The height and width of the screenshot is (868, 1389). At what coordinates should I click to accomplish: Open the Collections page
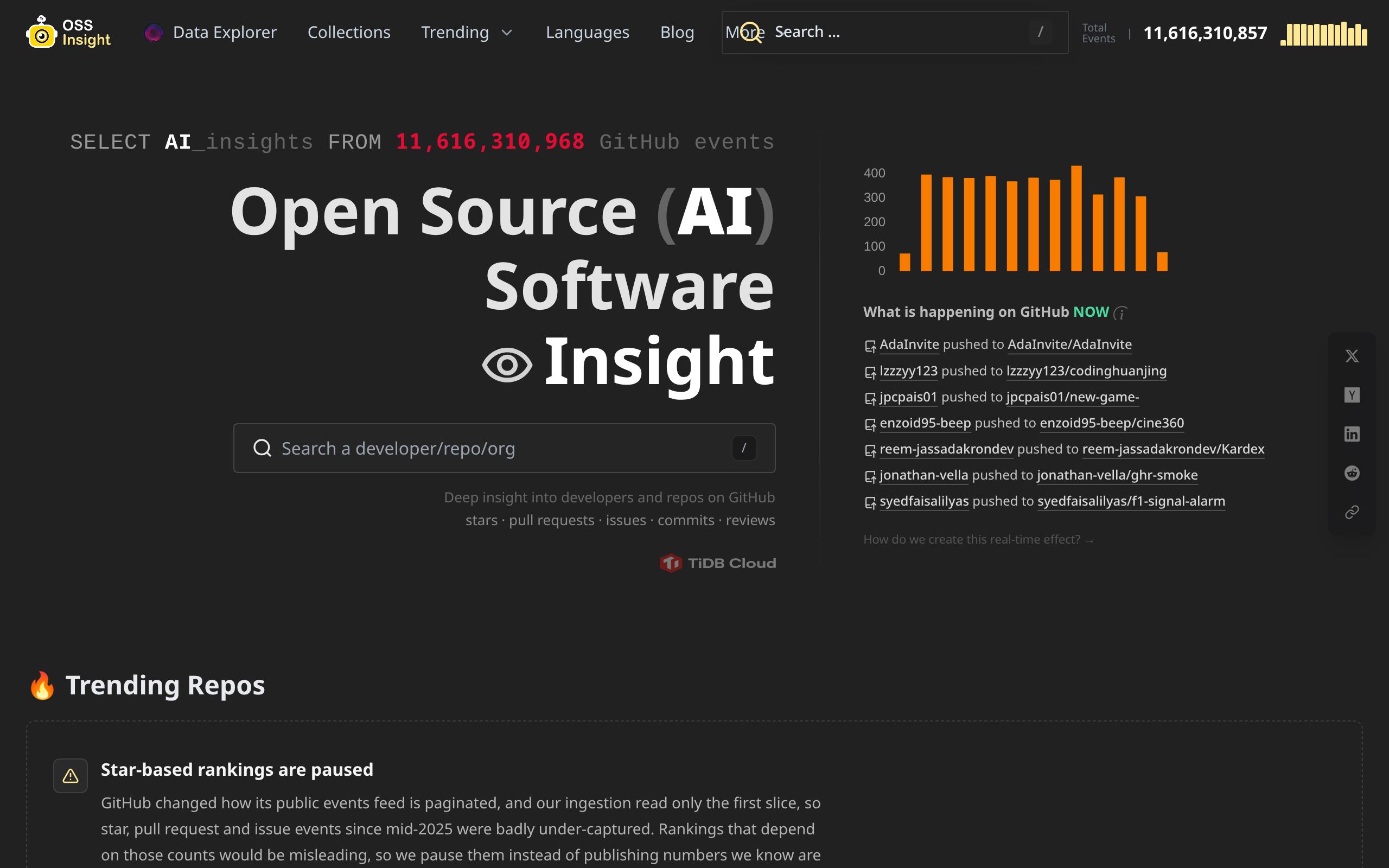pos(349,32)
